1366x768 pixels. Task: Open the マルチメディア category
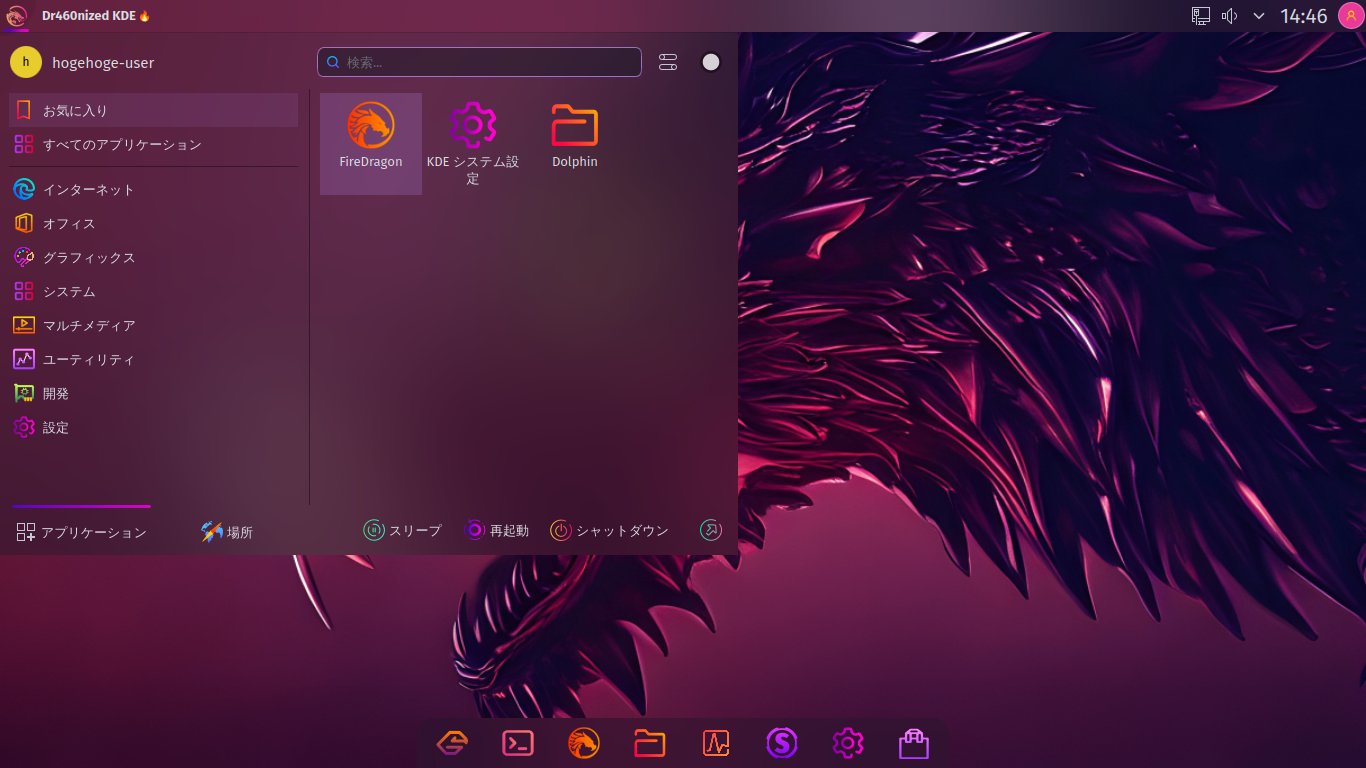[154, 325]
